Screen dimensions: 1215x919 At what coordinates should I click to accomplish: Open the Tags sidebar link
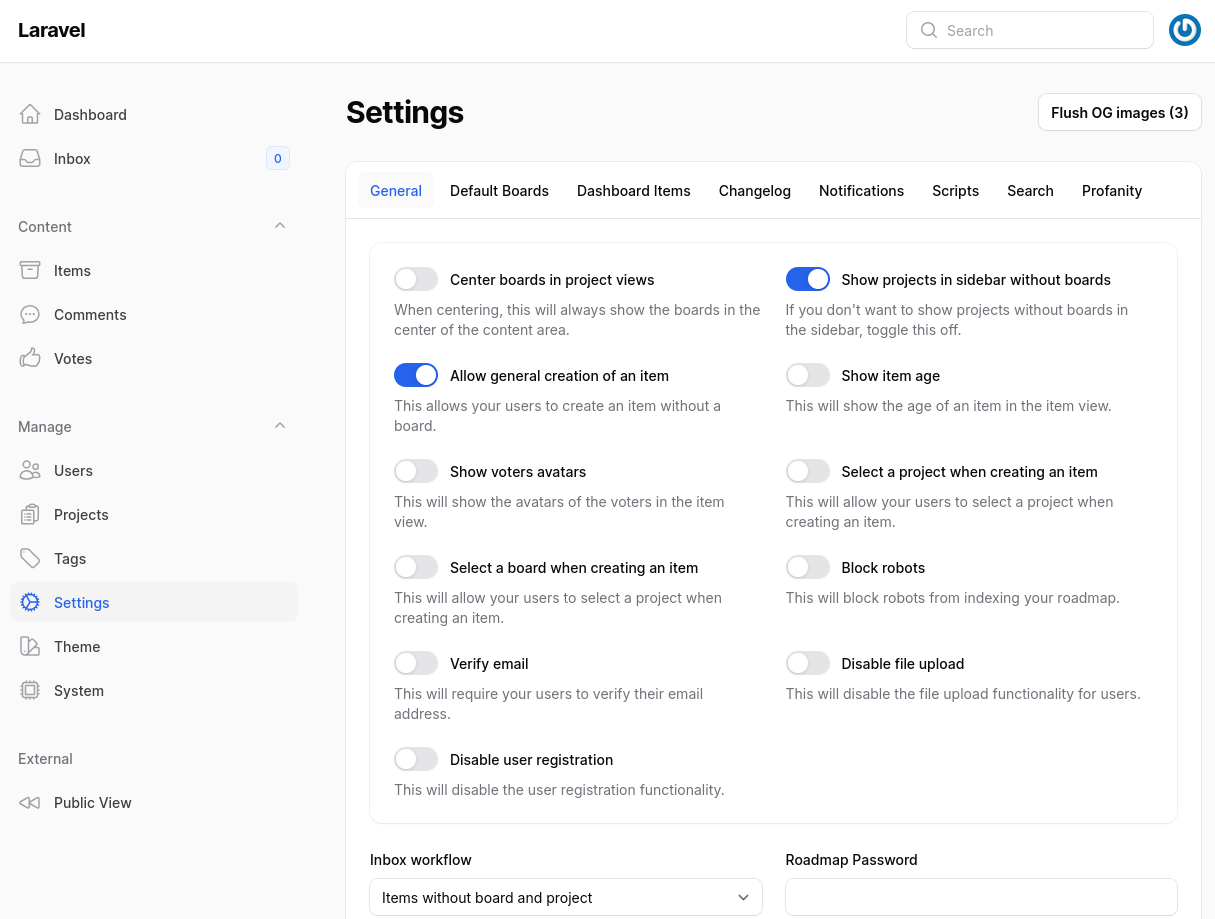coord(154,558)
